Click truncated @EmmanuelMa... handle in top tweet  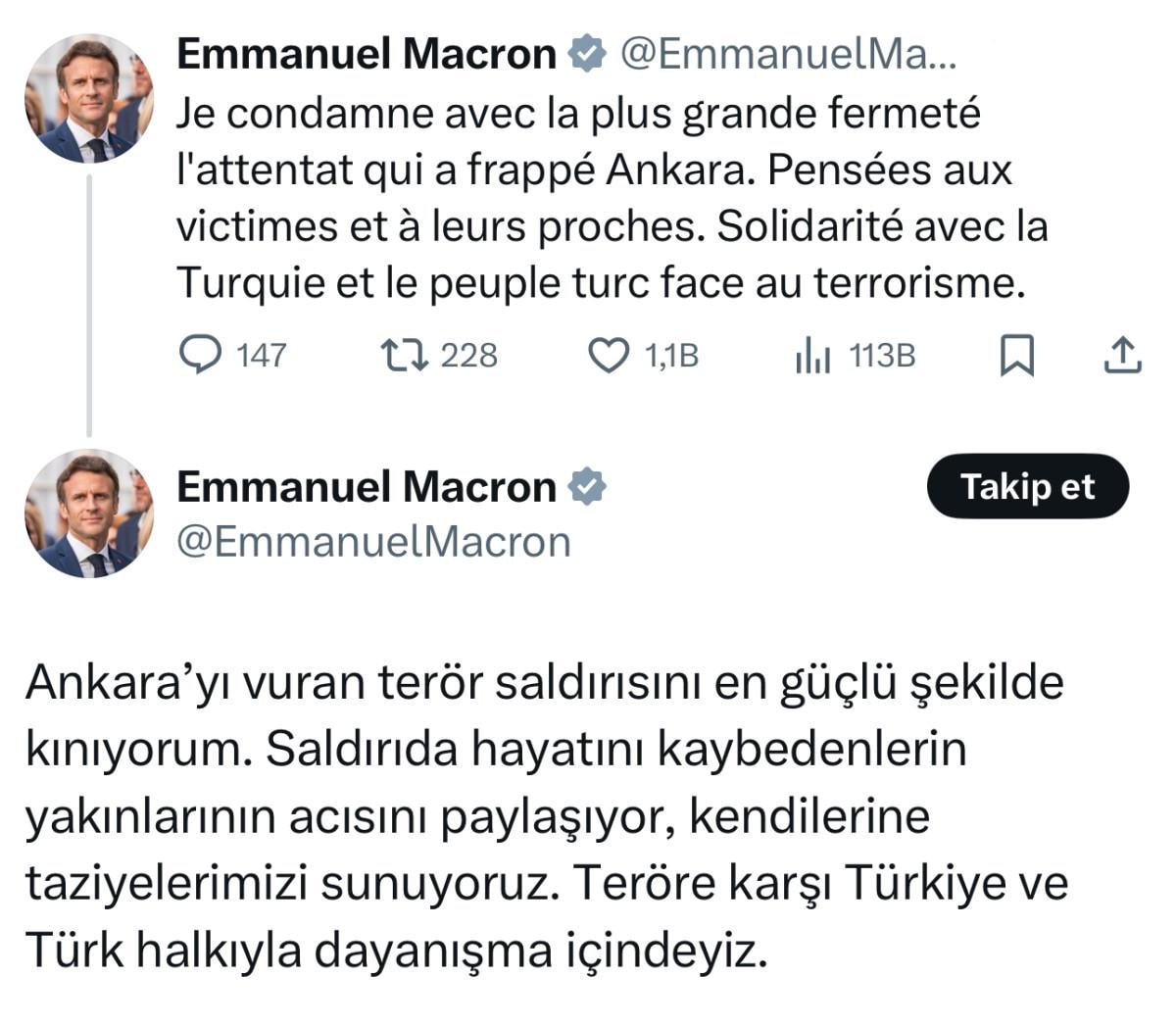pos(789,55)
